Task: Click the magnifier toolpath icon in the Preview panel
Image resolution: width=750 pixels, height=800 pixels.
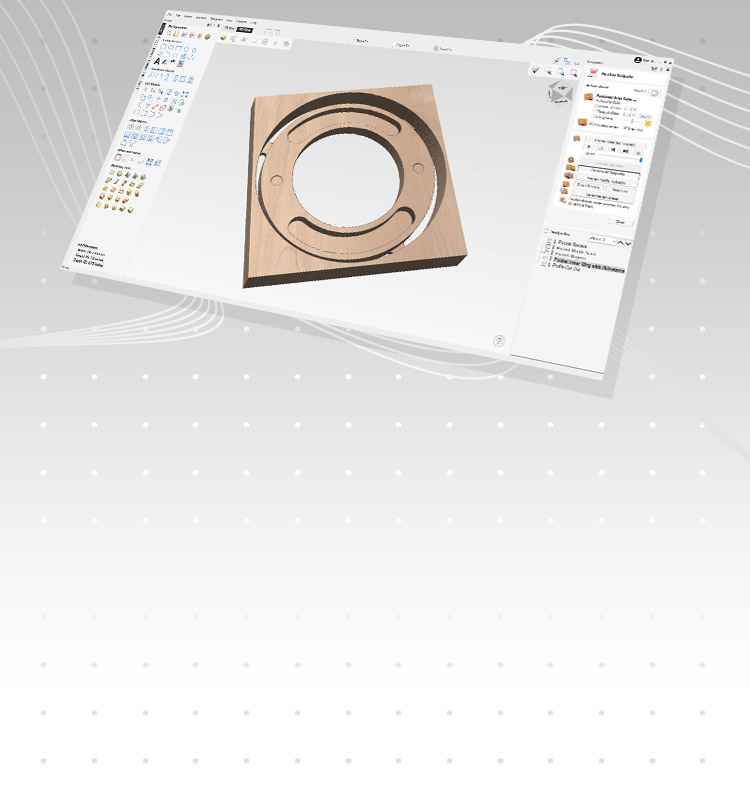Action: 571,159
